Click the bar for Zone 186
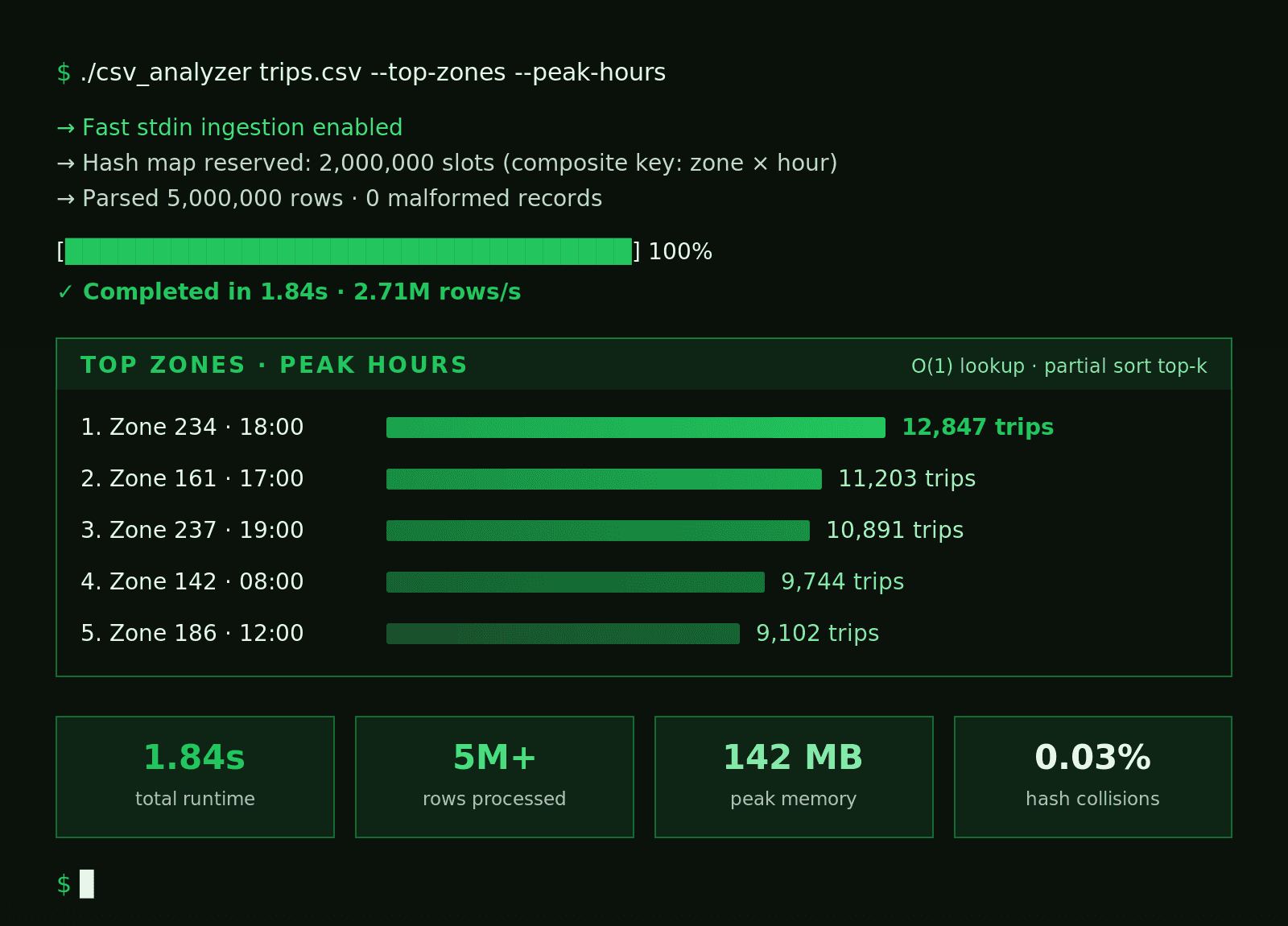This screenshot has width=1288, height=926. click(x=563, y=634)
